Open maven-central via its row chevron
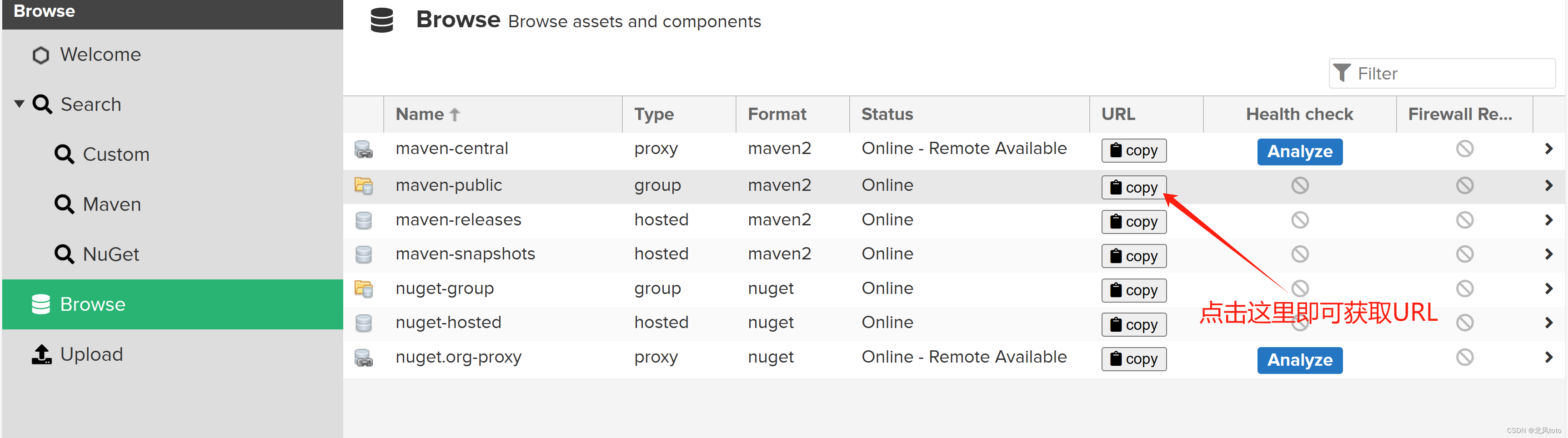Screen dimensions: 1568x438 [x=1548, y=149]
